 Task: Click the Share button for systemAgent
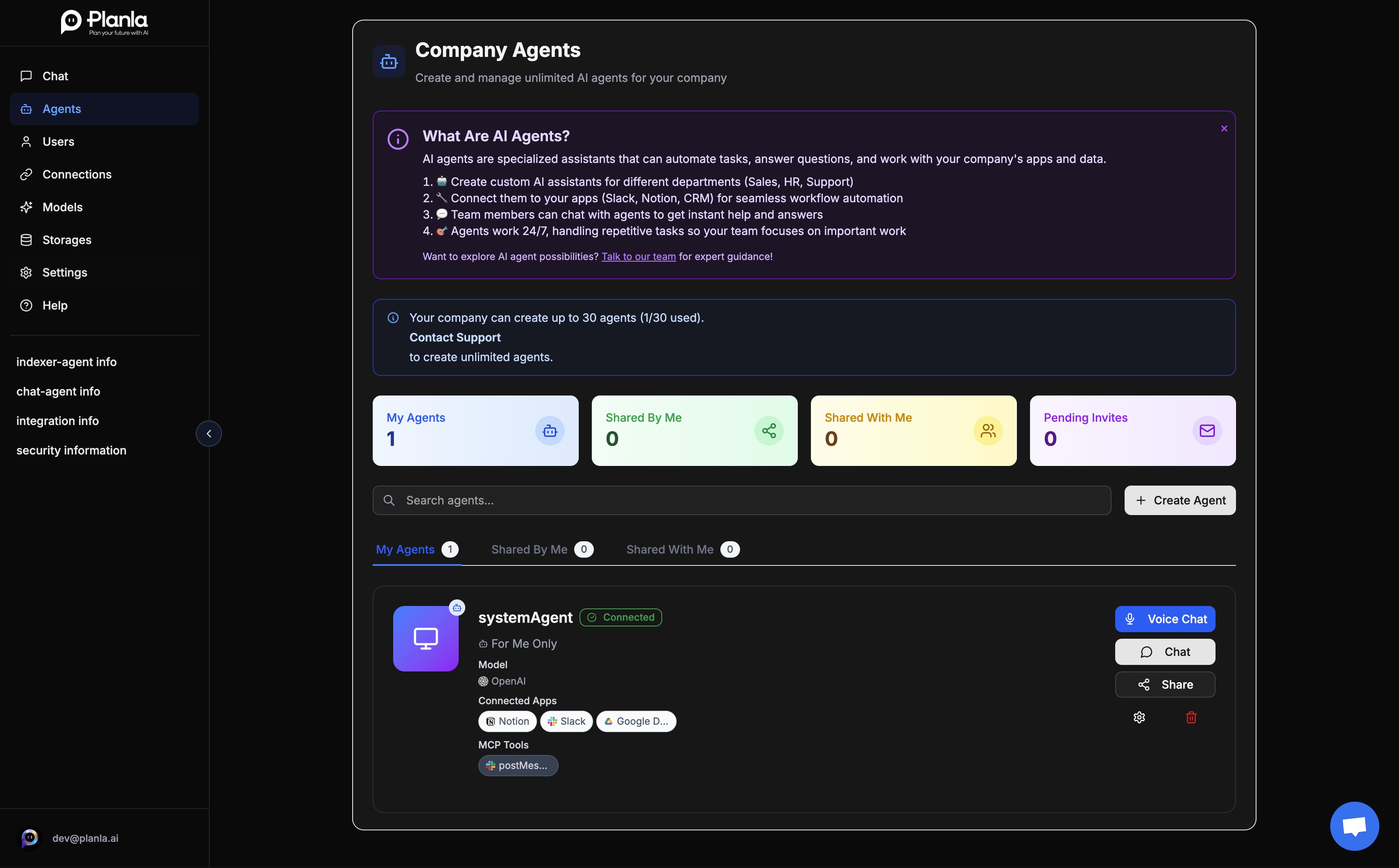point(1165,685)
